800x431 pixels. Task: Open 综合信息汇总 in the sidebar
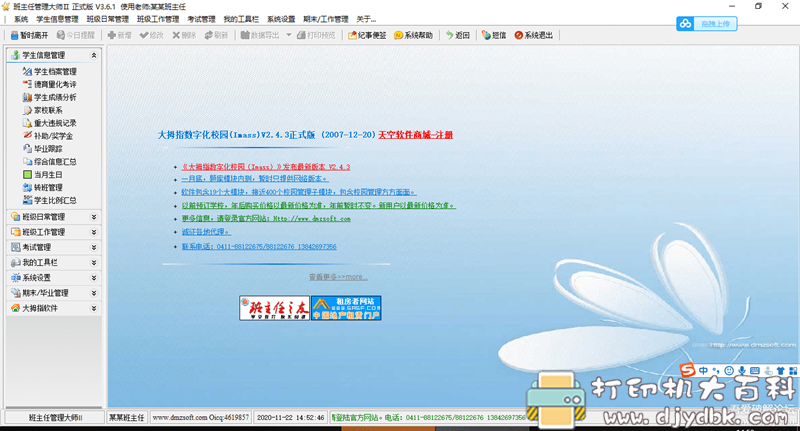coord(49,162)
